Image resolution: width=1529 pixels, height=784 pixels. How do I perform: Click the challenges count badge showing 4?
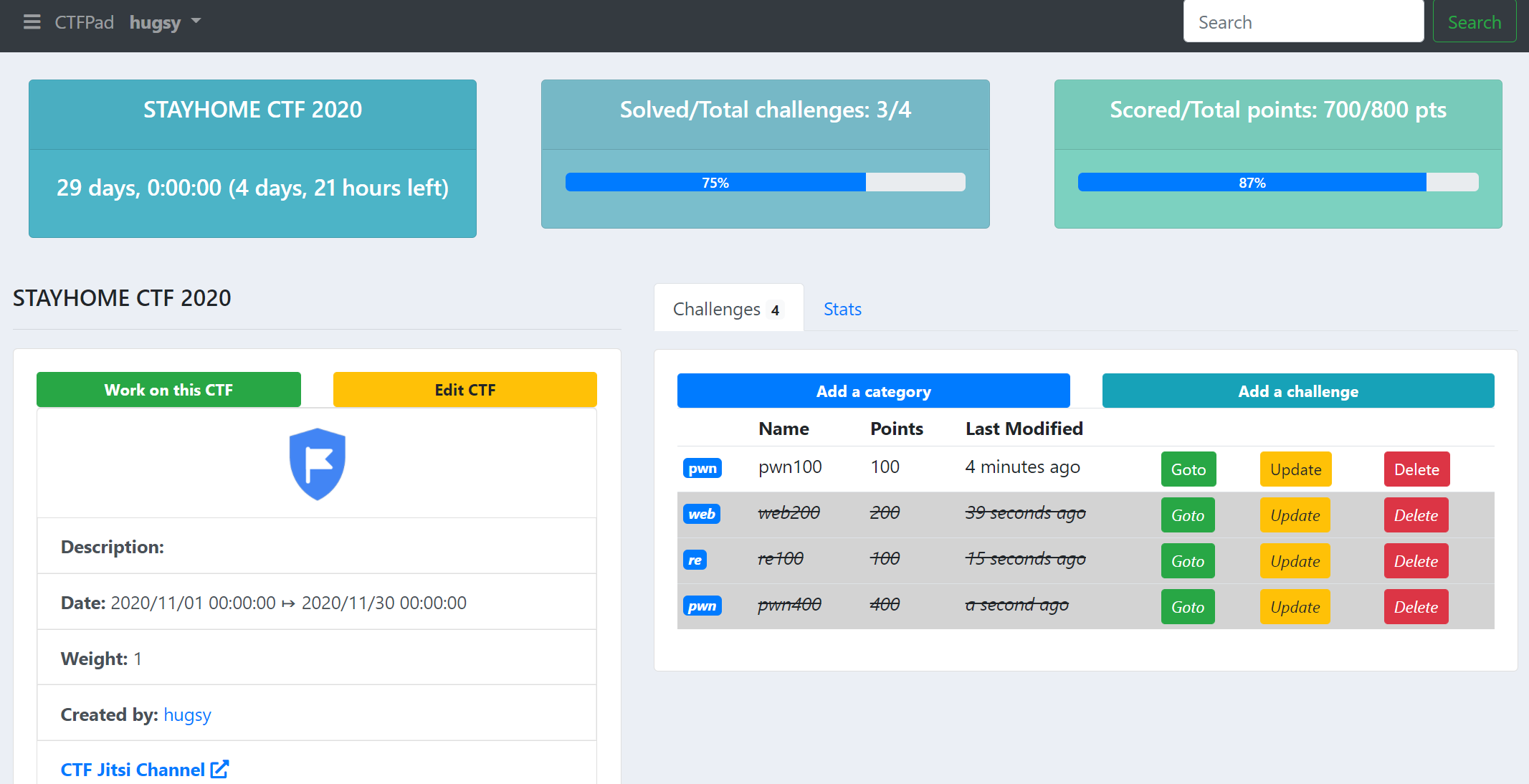coord(775,310)
